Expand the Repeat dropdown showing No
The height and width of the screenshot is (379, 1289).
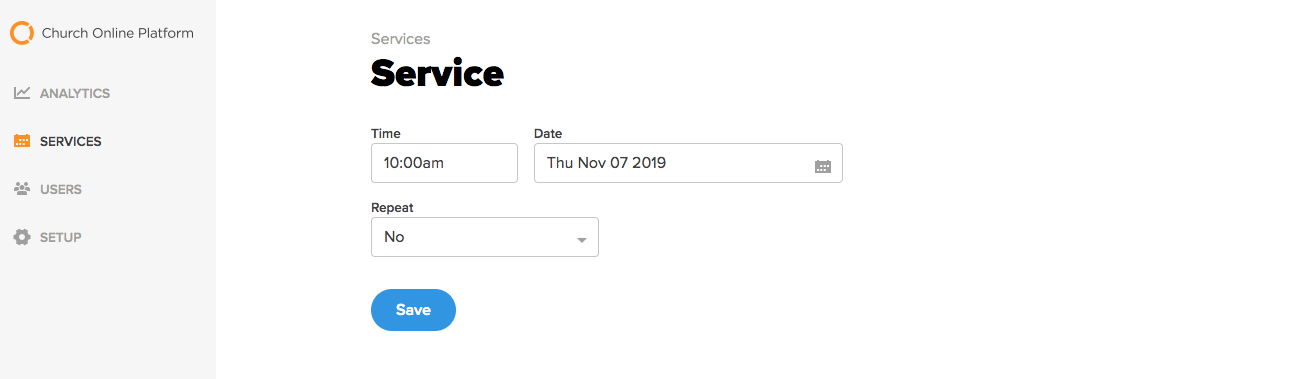(x=485, y=237)
